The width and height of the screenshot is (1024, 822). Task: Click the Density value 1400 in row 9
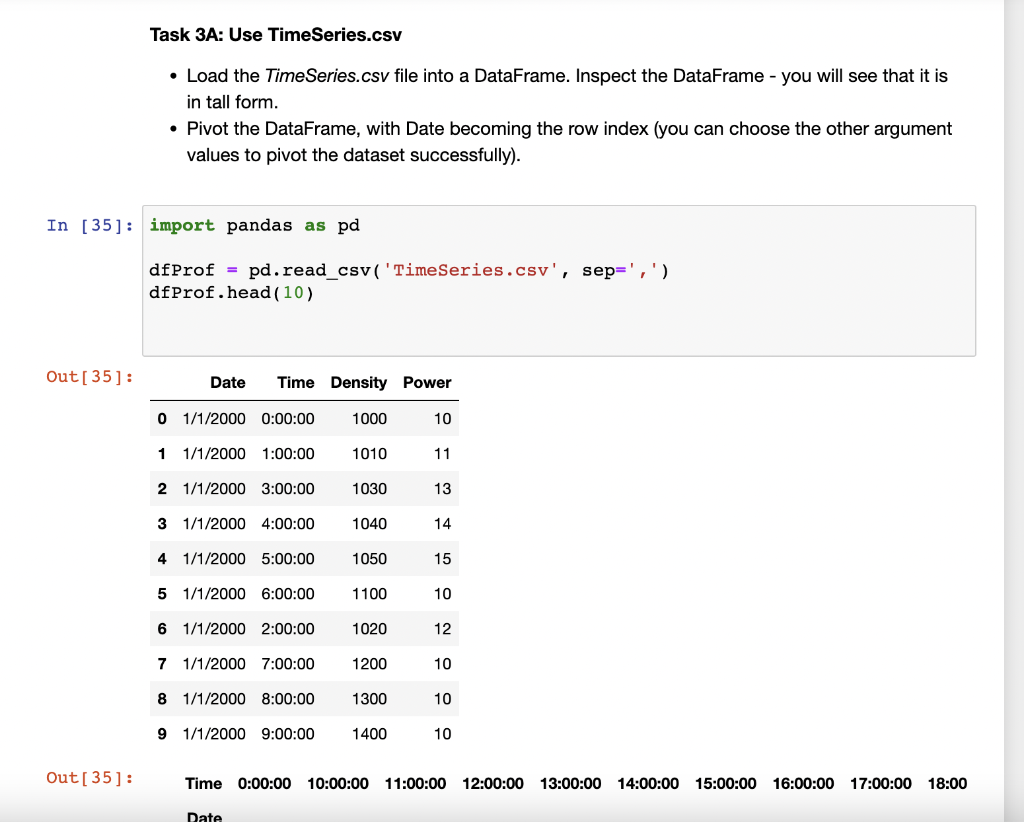(x=370, y=733)
